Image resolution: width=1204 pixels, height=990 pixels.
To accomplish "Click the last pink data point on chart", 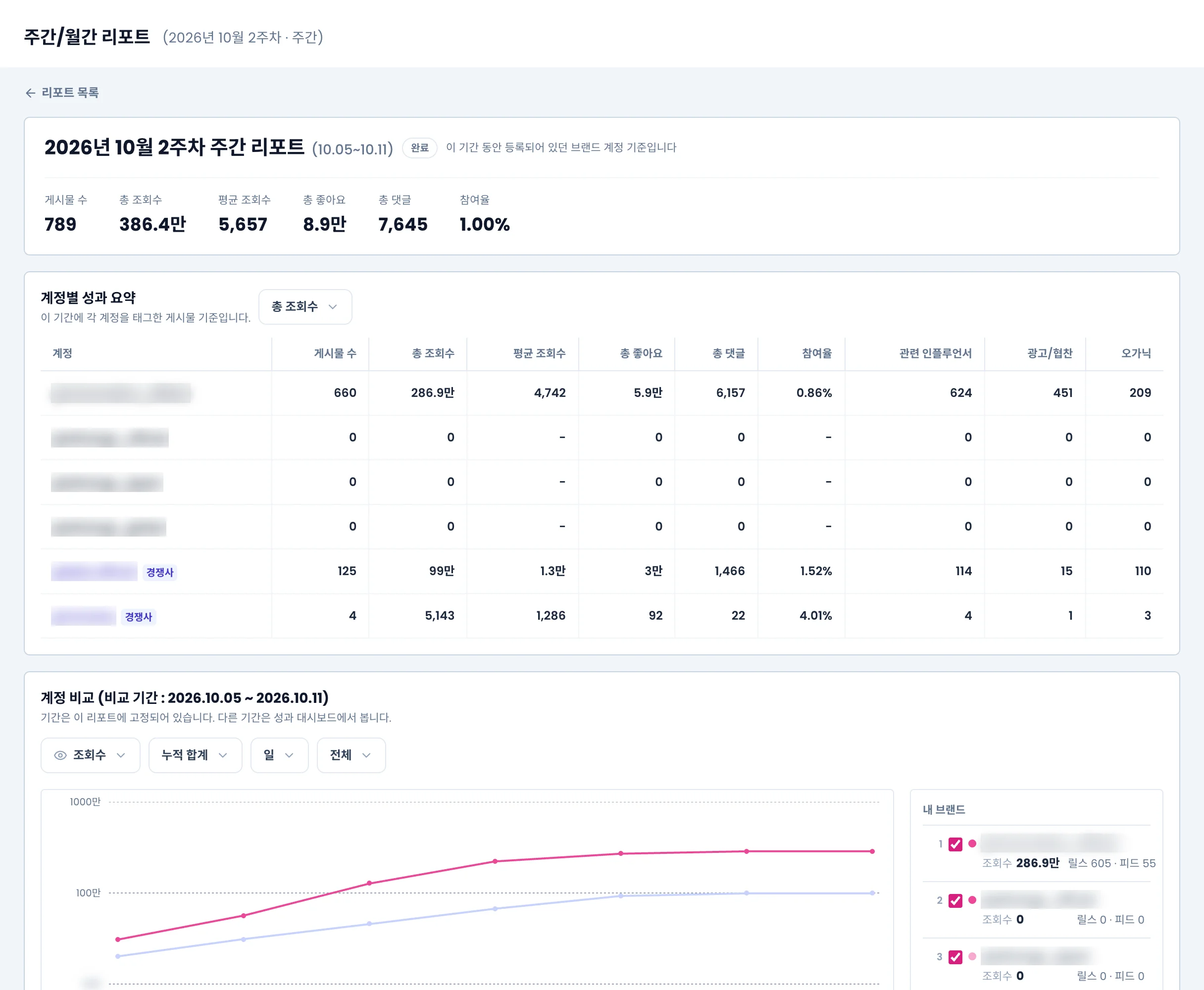I will coord(872,851).
